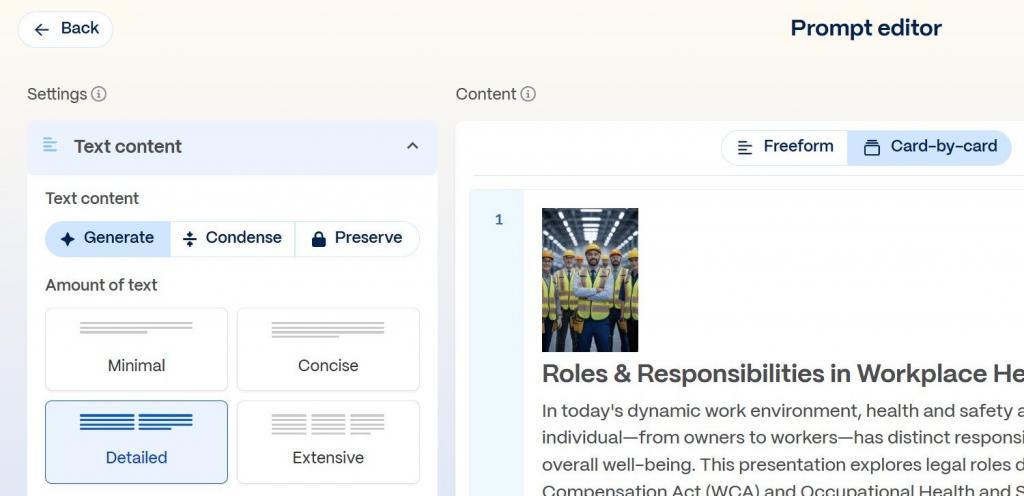
Task: Click the Freeform lines icon
Action: pos(745,148)
